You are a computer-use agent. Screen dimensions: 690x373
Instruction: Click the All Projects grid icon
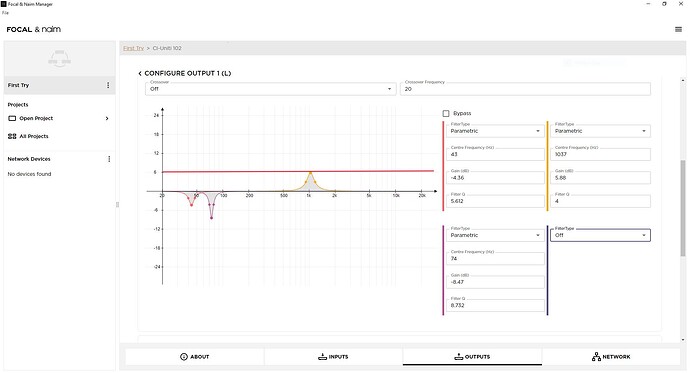coord(12,136)
